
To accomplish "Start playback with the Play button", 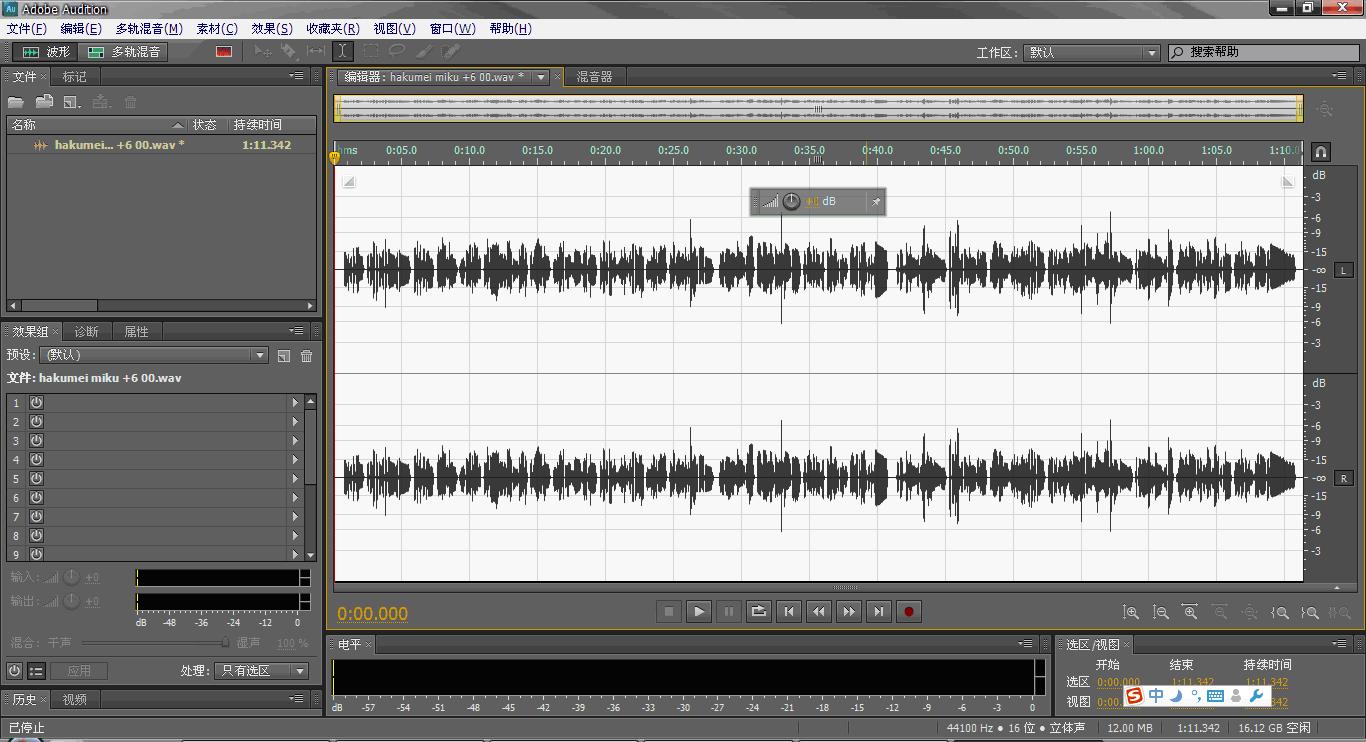I will (x=699, y=611).
